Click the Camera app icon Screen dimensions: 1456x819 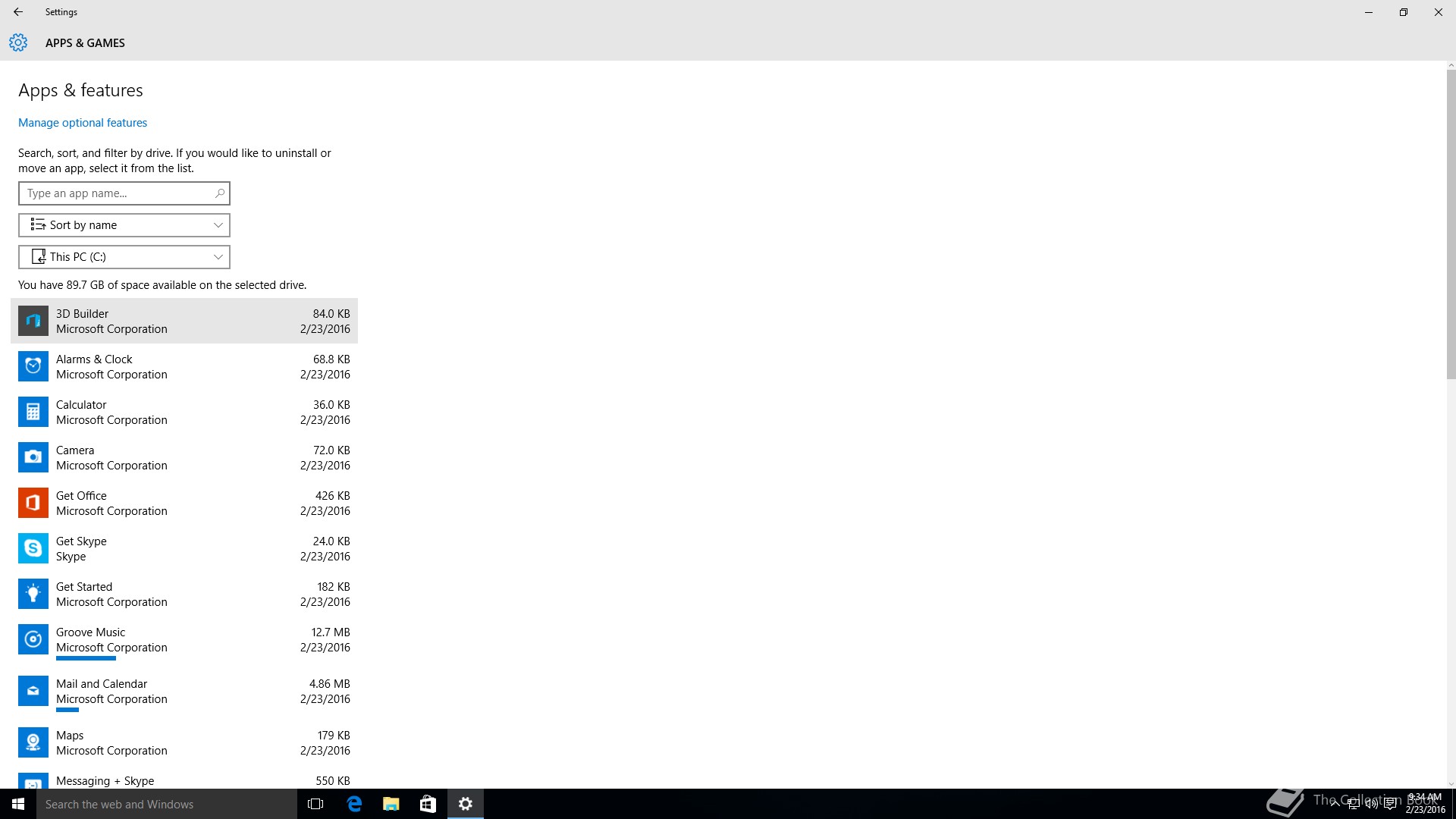click(33, 457)
